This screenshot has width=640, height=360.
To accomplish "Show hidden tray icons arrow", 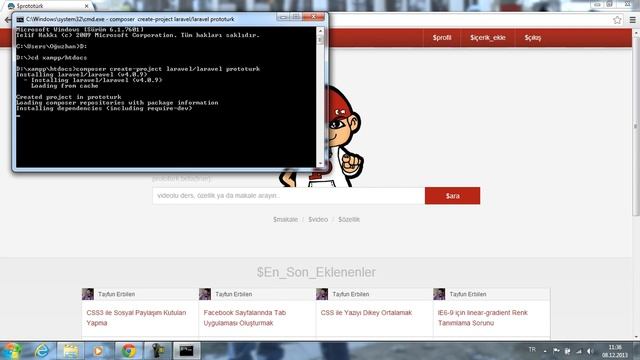I will 545,351.
